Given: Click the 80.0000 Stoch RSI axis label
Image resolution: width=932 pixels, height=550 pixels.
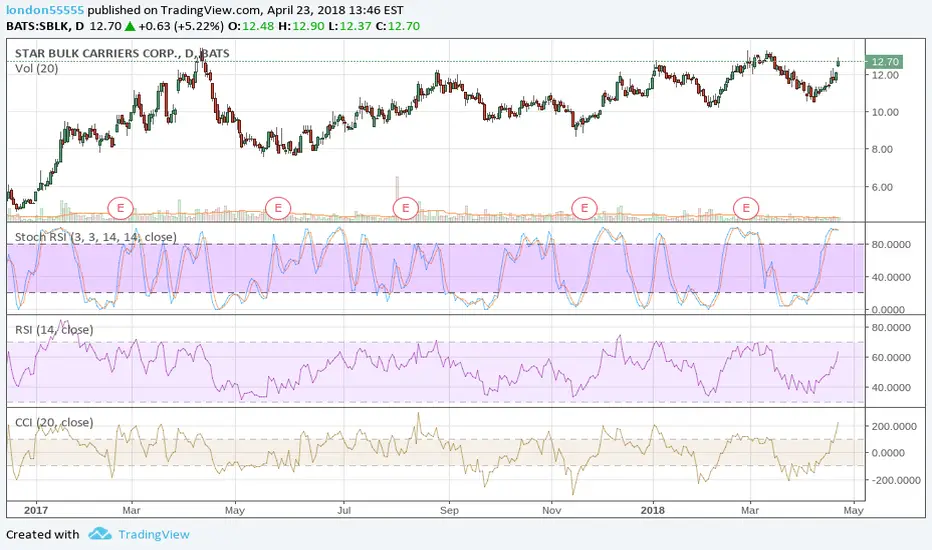Looking at the screenshot, I should [891, 244].
